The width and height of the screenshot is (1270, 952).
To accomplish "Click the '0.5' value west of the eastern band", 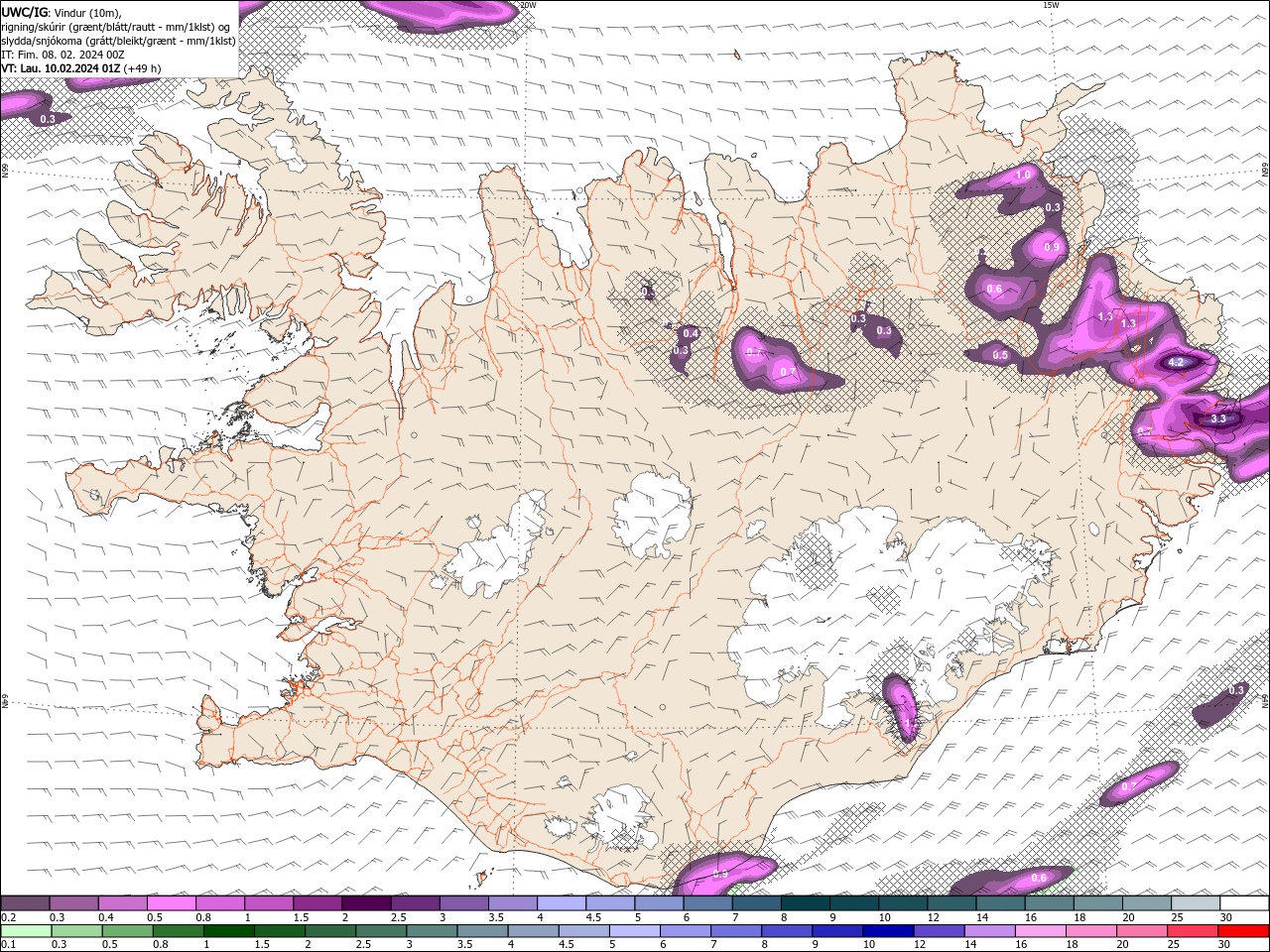I will 1000,355.
